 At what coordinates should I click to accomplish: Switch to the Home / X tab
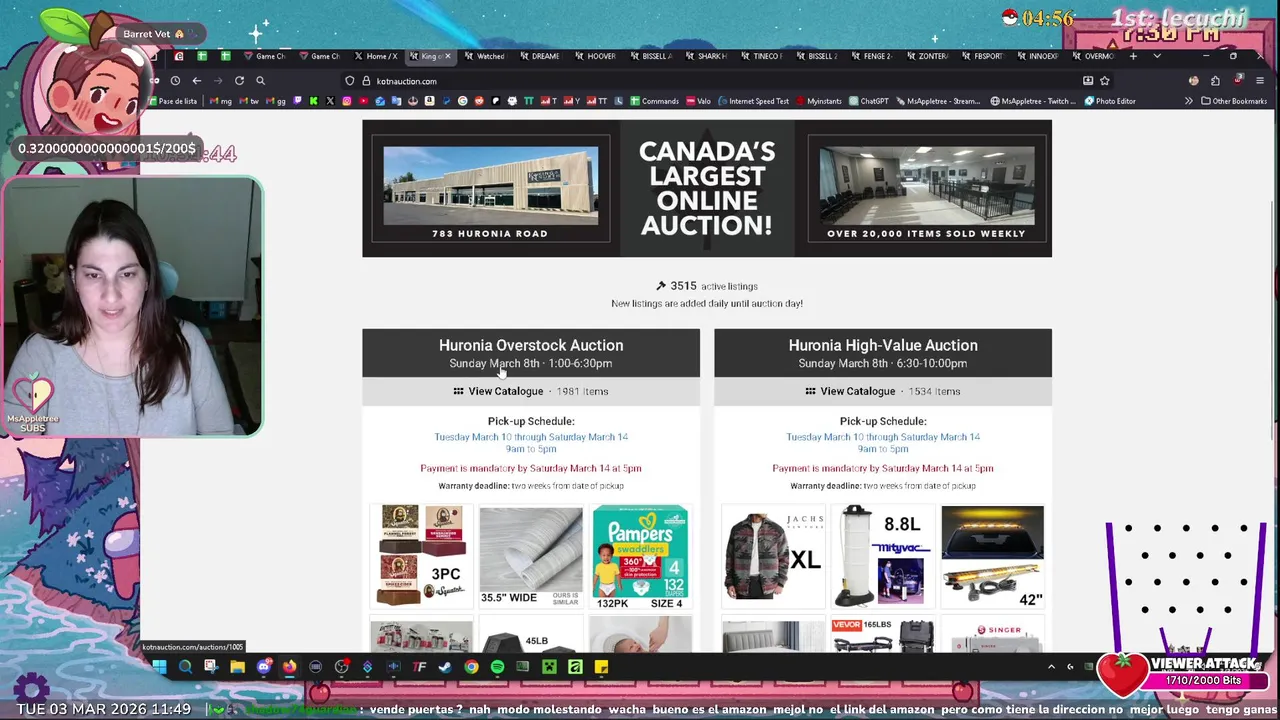pyautogui.click(x=375, y=56)
